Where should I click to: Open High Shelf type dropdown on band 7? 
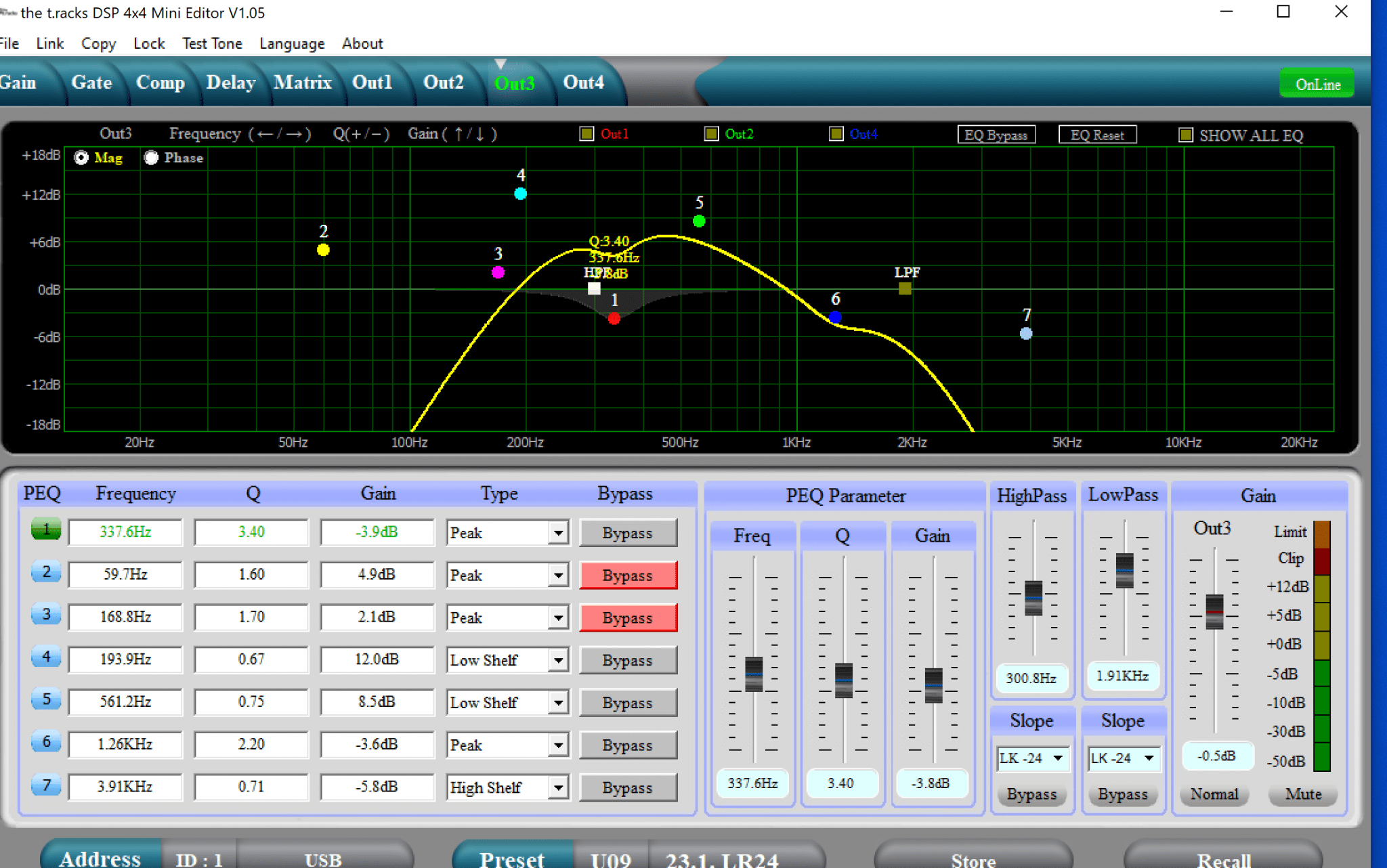pyautogui.click(x=558, y=787)
